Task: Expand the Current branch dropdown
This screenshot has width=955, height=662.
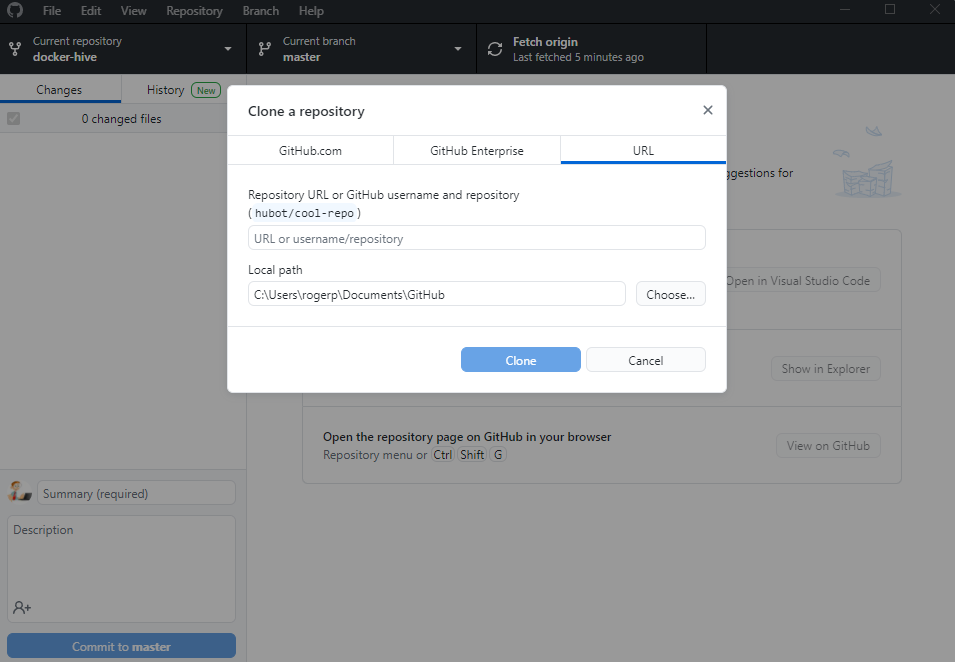Action: point(458,49)
